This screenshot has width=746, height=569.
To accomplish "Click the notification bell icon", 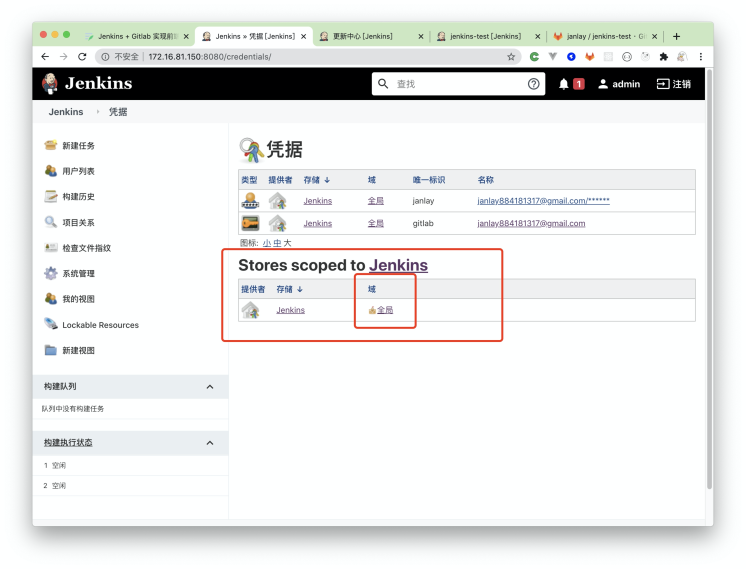I will (x=564, y=84).
